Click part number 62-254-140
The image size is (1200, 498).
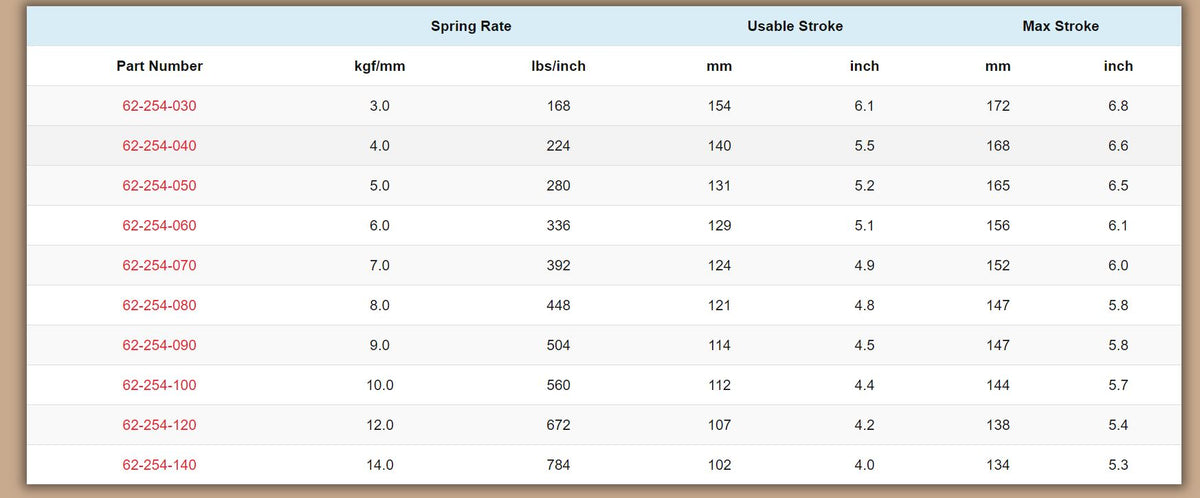159,465
